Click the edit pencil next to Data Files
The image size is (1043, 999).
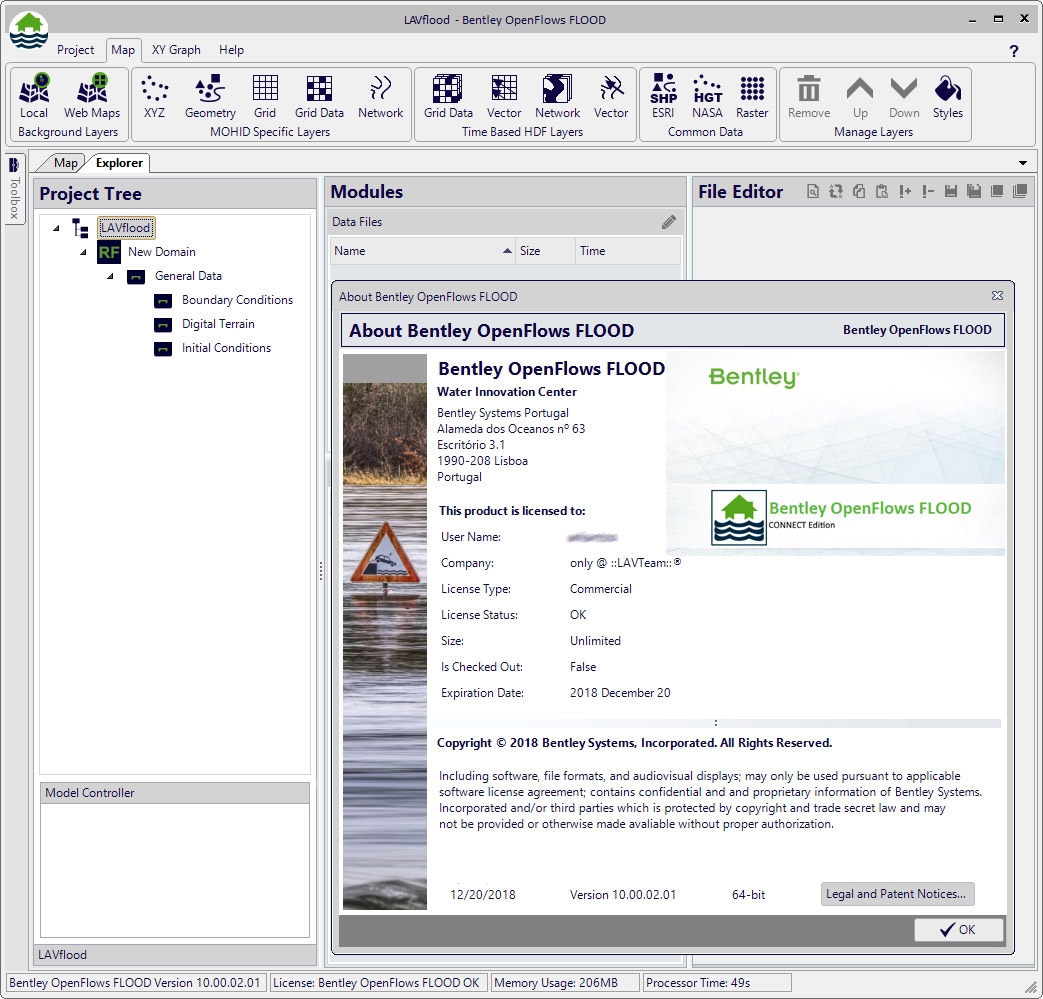click(669, 222)
